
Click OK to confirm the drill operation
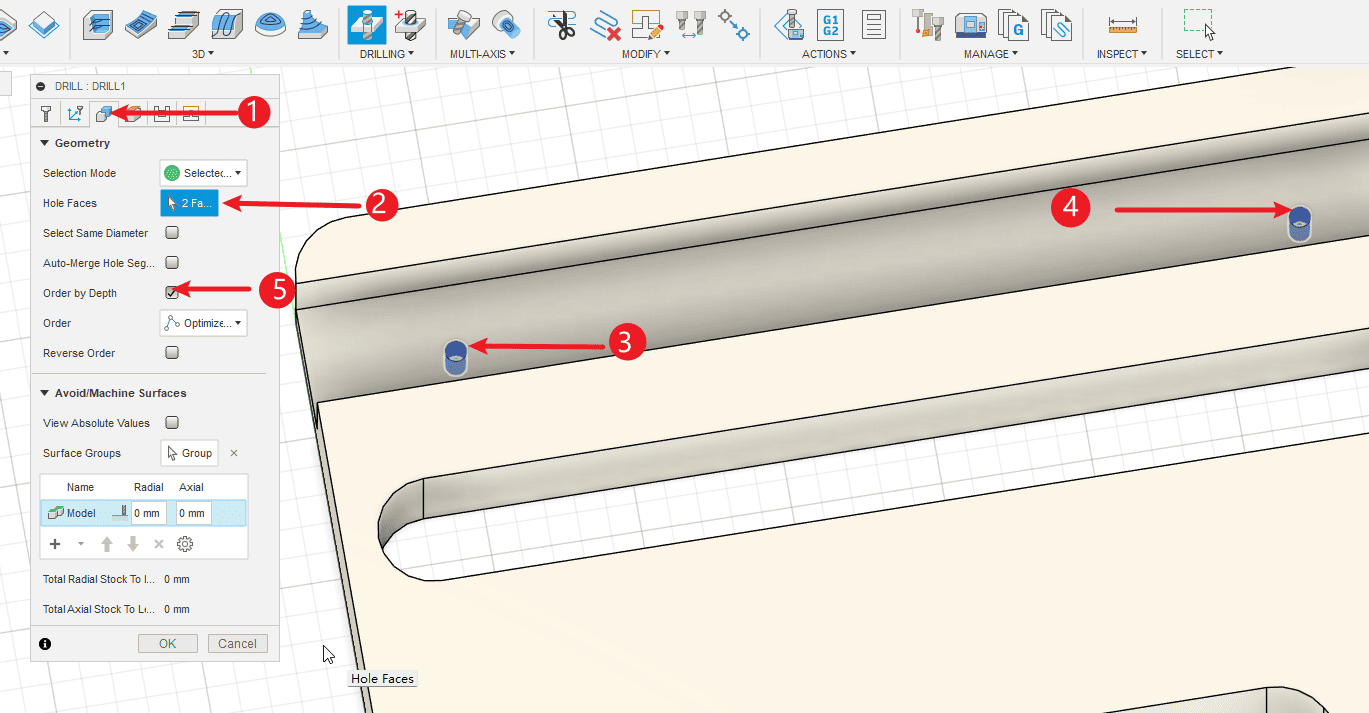coord(168,644)
